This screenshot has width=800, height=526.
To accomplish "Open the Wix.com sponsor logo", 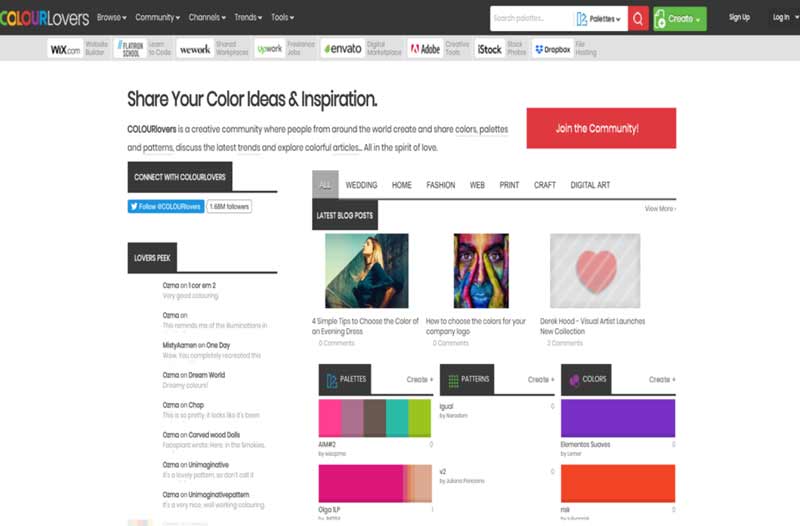I will click(65, 49).
